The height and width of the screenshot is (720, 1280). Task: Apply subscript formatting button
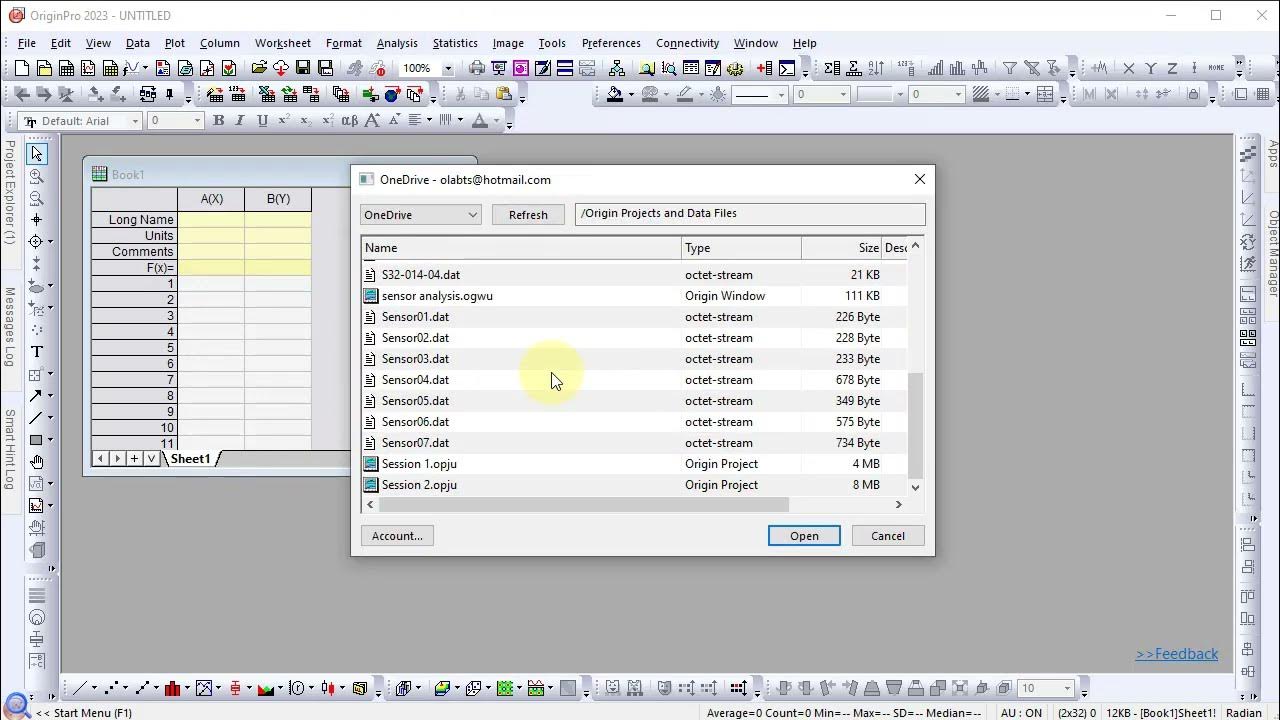click(x=306, y=121)
